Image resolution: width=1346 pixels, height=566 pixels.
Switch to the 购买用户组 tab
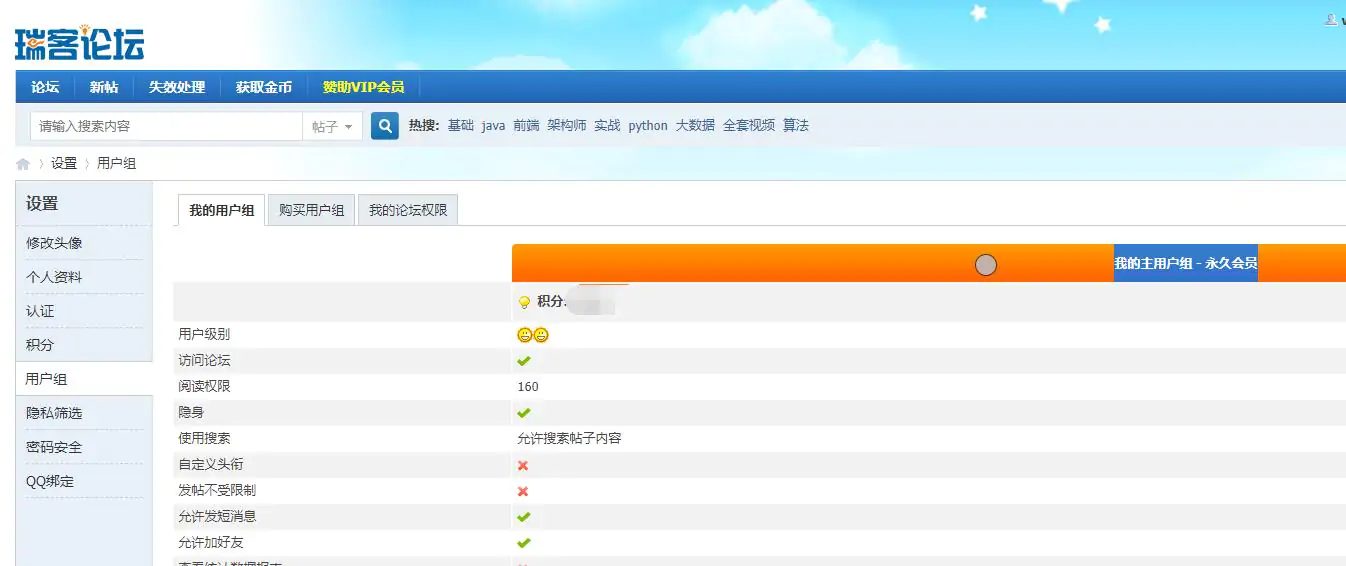coord(312,210)
